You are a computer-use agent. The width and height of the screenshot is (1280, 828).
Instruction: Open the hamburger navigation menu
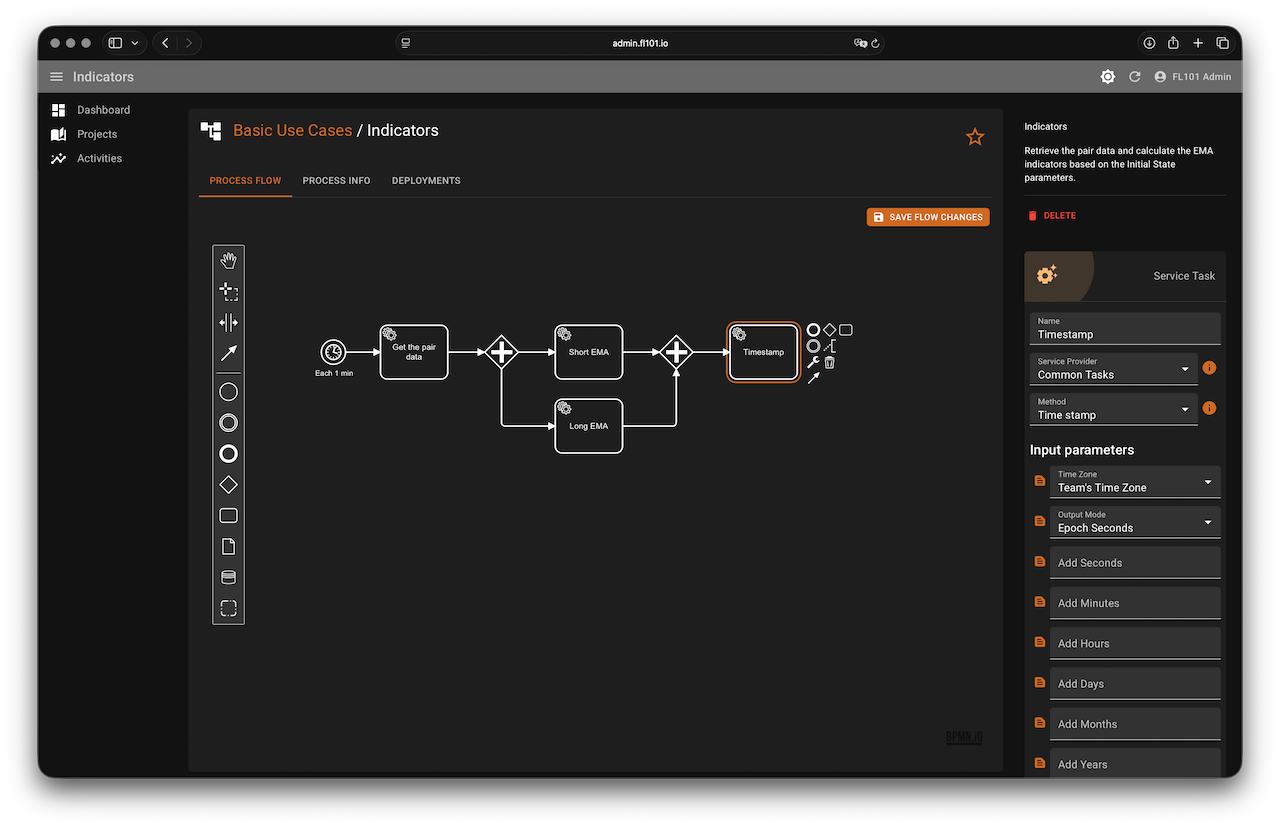tap(56, 77)
